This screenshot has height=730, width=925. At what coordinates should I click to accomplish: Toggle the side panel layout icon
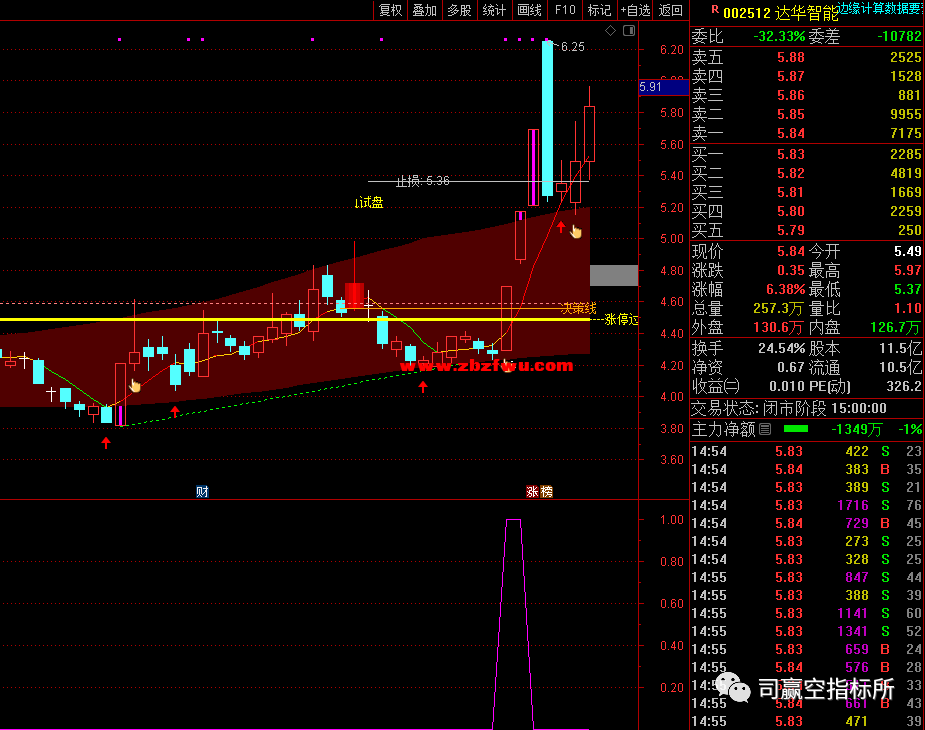tap(629, 31)
